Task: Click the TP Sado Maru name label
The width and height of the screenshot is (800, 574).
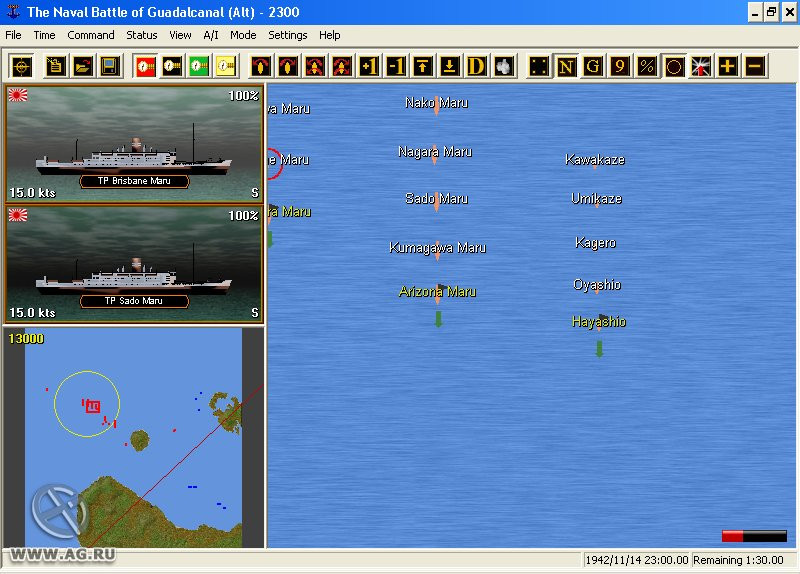Action: click(134, 301)
